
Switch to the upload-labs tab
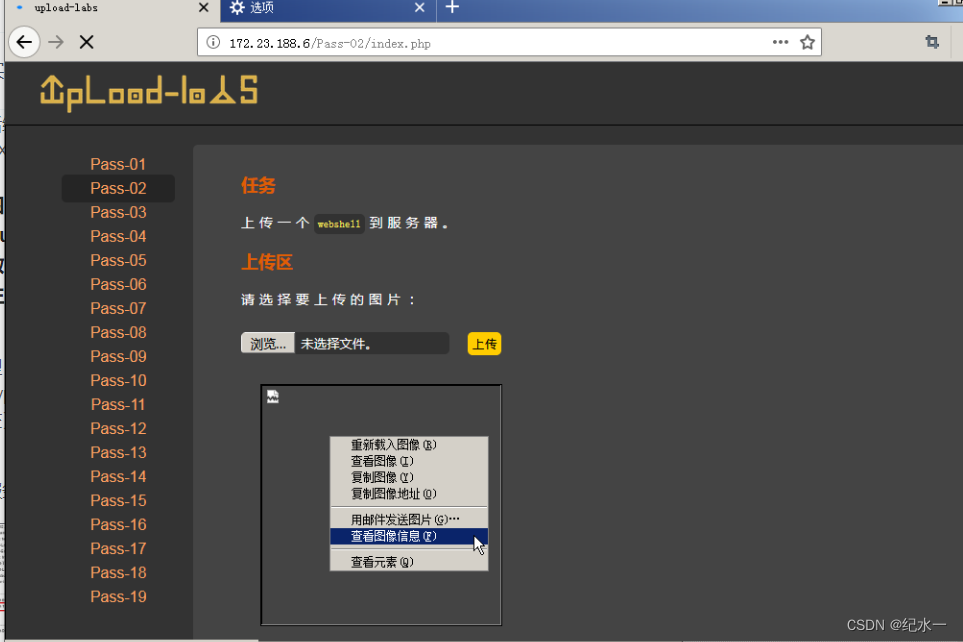pos(100,9)
